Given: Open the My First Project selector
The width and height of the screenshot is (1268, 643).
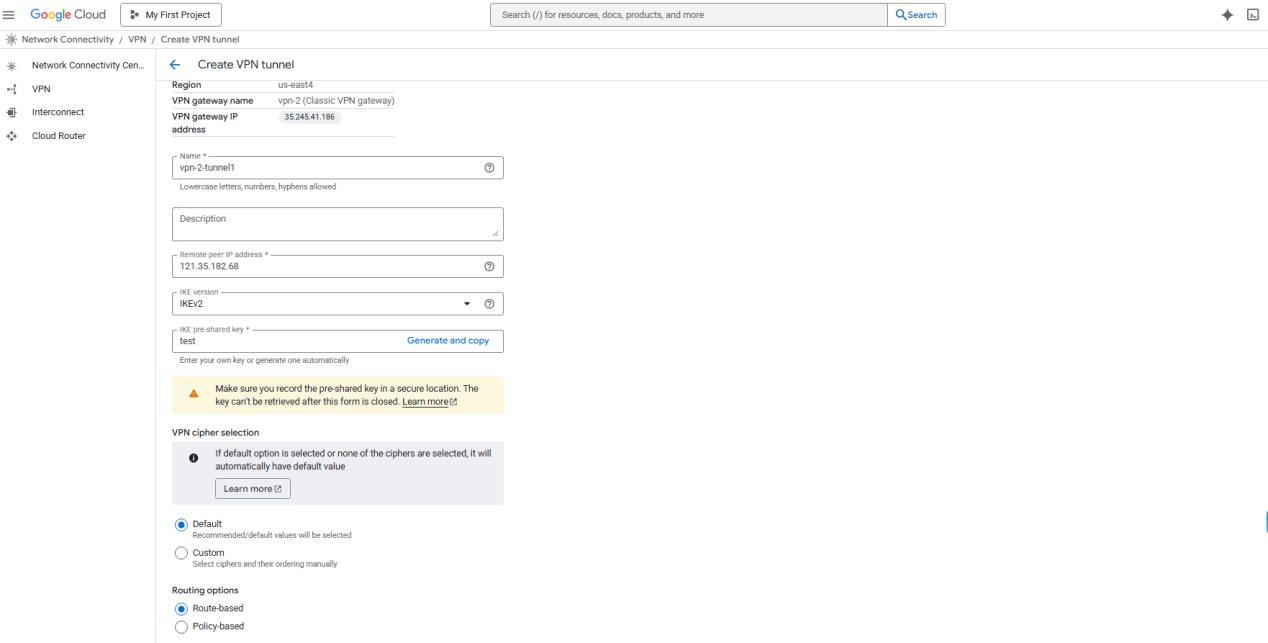Looking at the screenshot, I should 171,15.
